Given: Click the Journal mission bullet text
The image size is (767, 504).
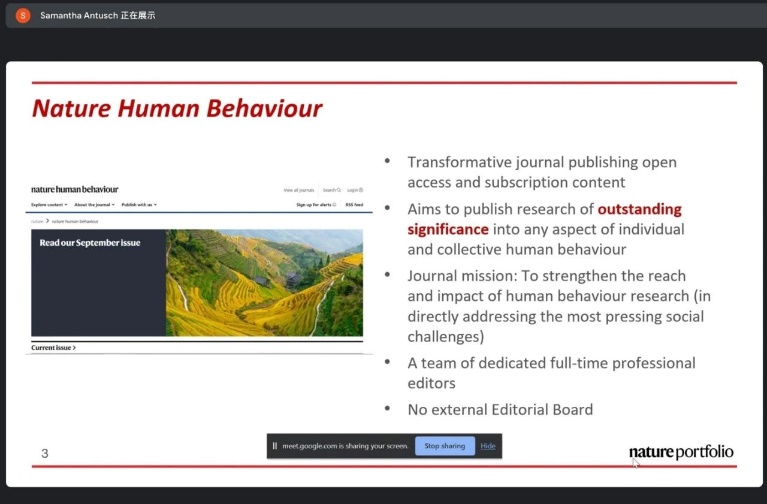Looking at the screenshot, I should [559, 306].
